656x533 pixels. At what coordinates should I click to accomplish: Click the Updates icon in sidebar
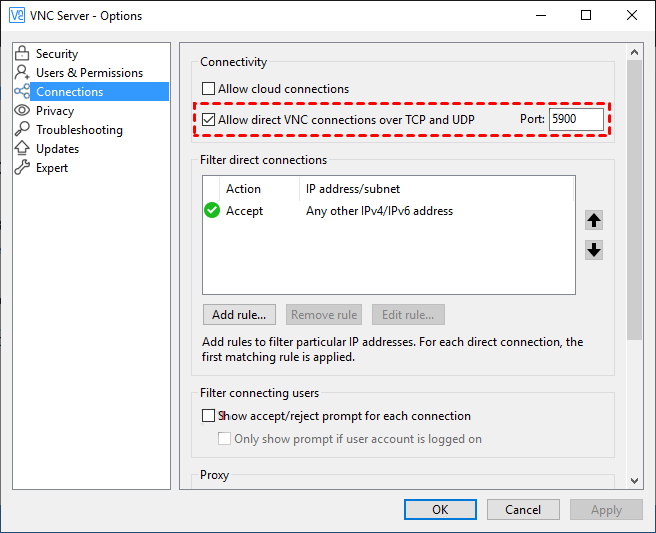[x=22, y=149]
